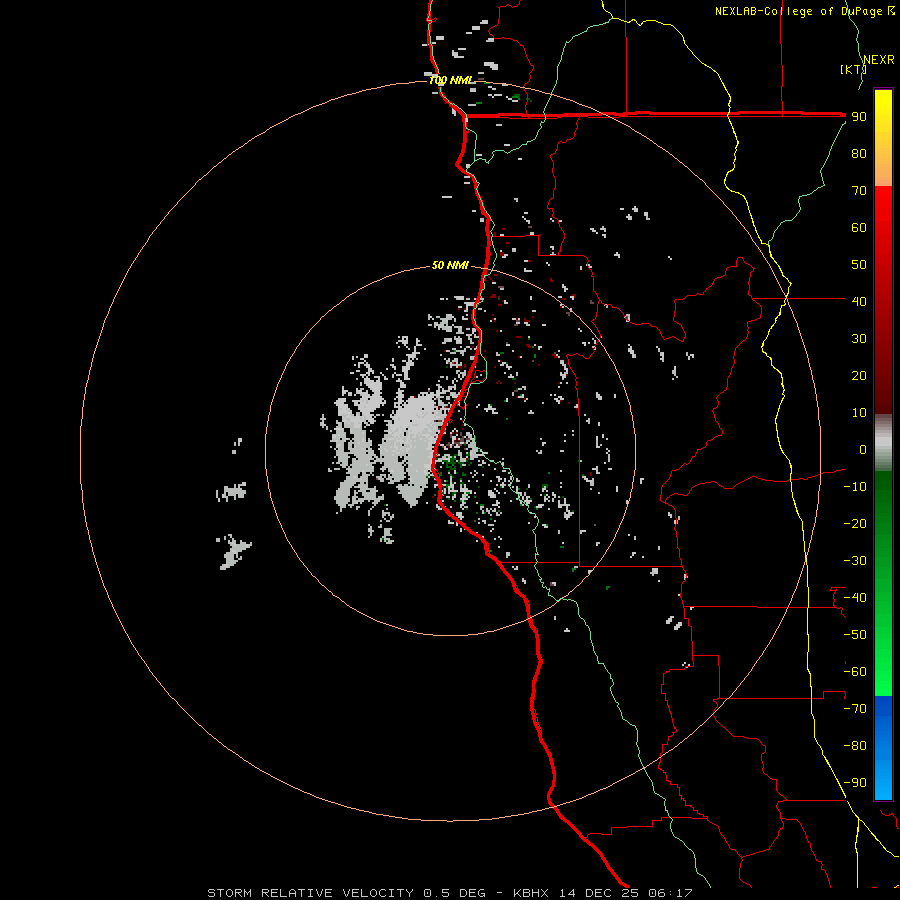Click the small gray echo blob far southwest offshore
900x900 pixels.
[x=234, y=551]
